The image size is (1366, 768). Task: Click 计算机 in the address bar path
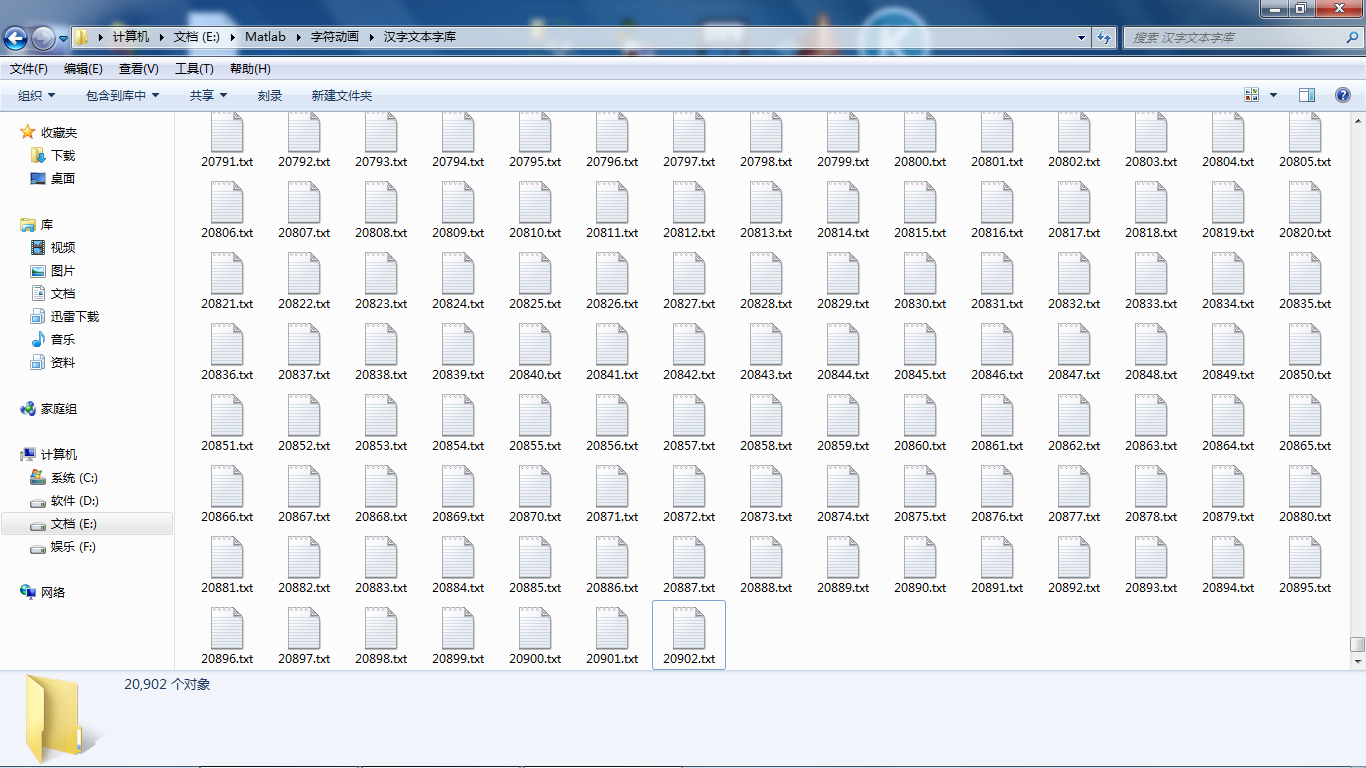pos(130,37)
